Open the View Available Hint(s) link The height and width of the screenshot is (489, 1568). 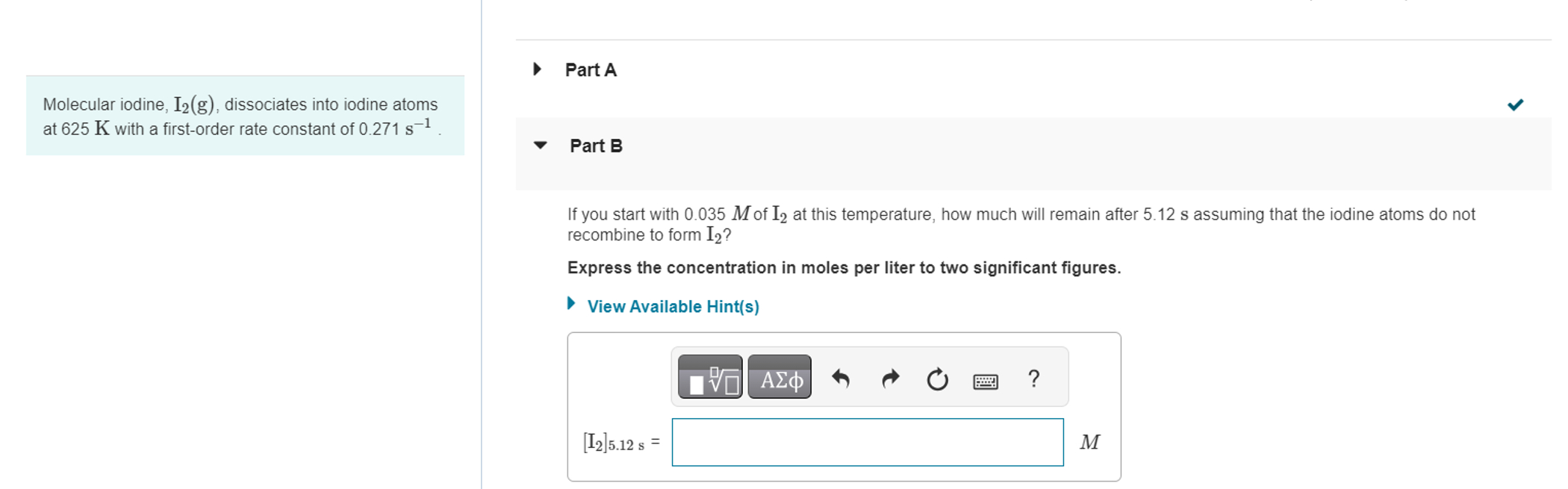pyautogui.click(x=673, y=306)
